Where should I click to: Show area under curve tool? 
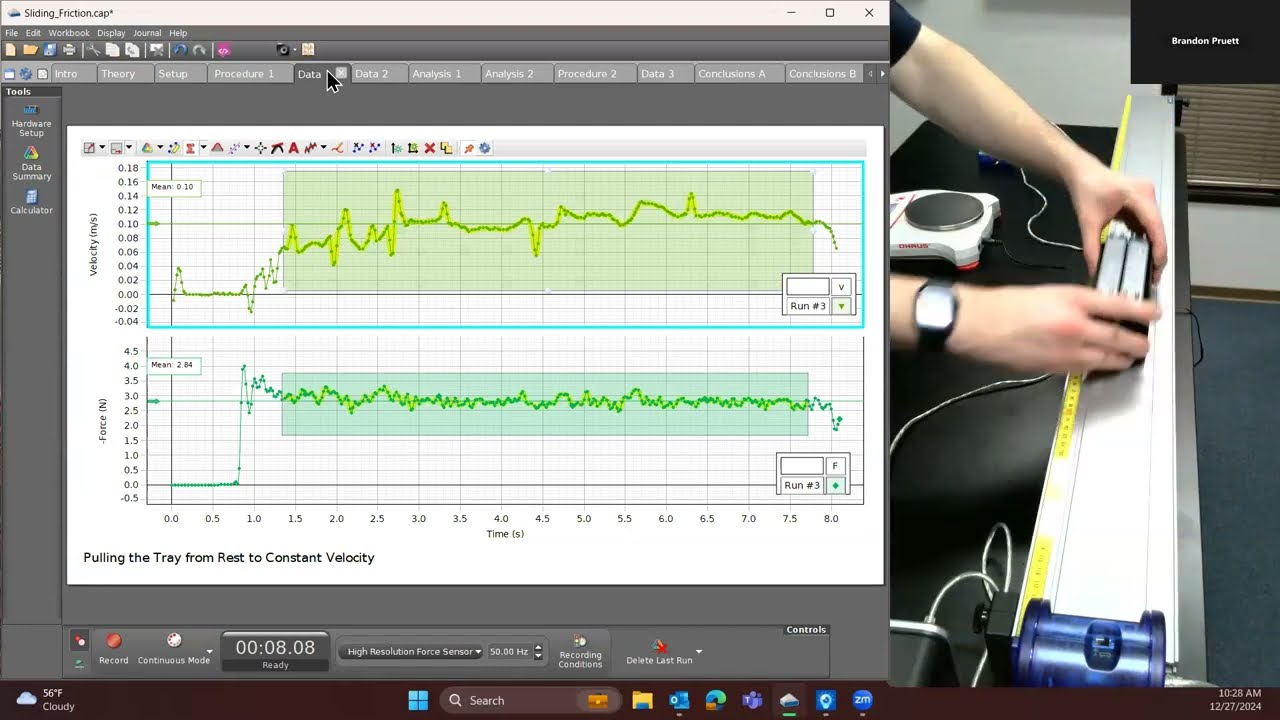pos(217,148)
